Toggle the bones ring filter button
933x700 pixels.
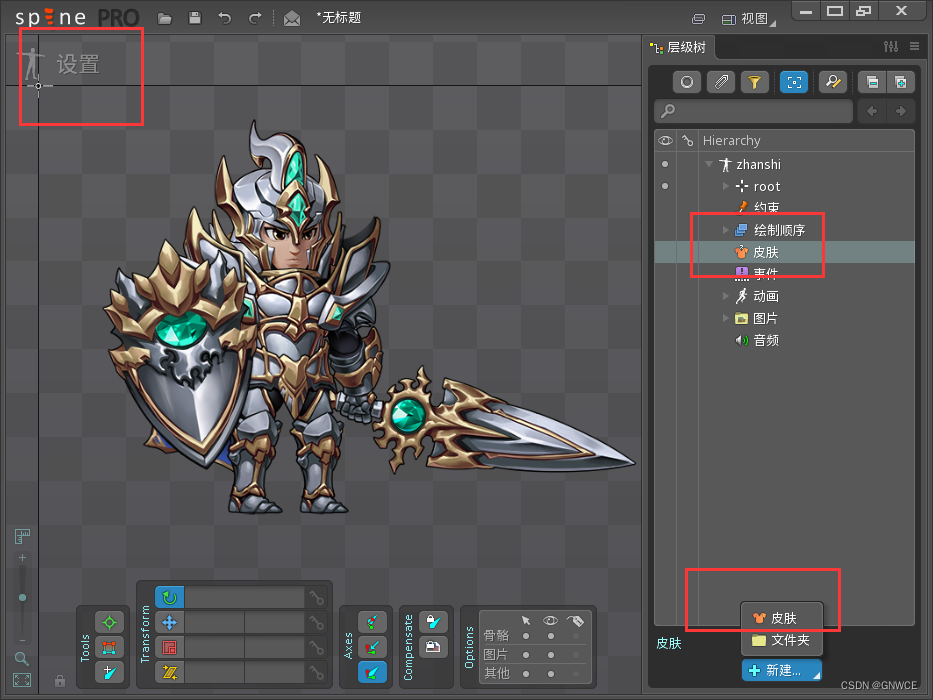[687, 82]
